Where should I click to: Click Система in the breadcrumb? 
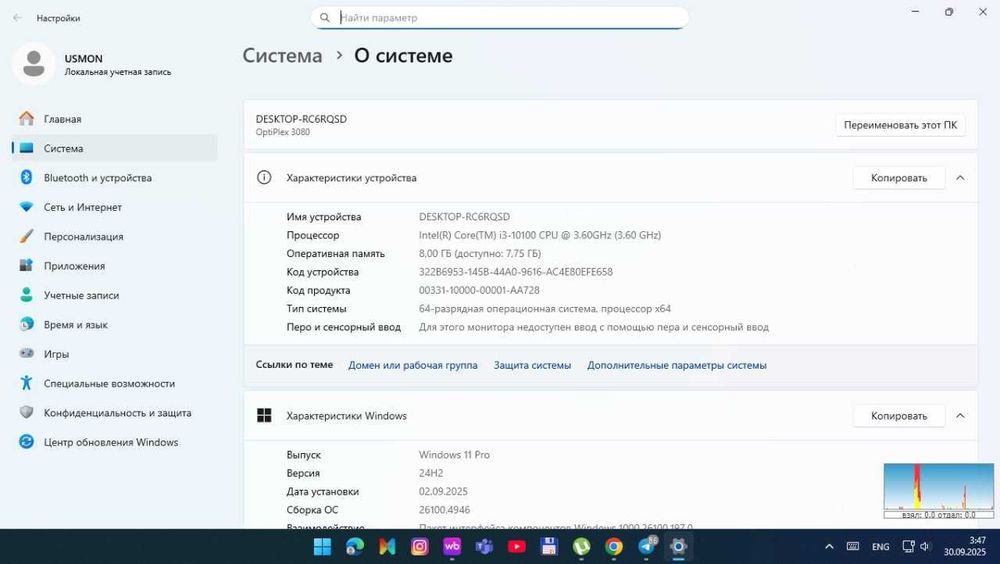[x=283, y=56]
